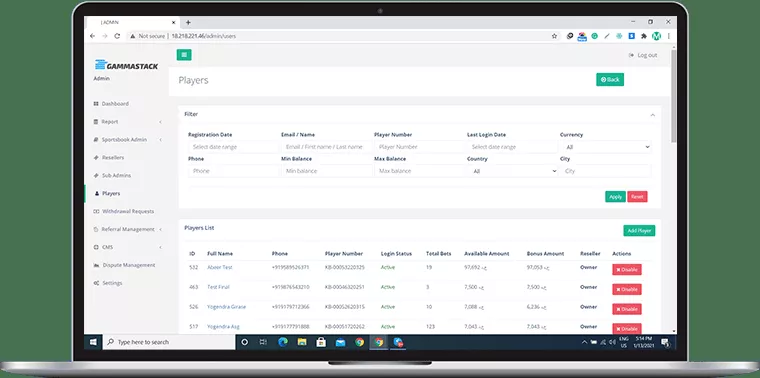Image resolution: width=760 pixels, height=378 pixels.
Task: Click the page vertical scrollbar
Action: [x=674, y=95]
